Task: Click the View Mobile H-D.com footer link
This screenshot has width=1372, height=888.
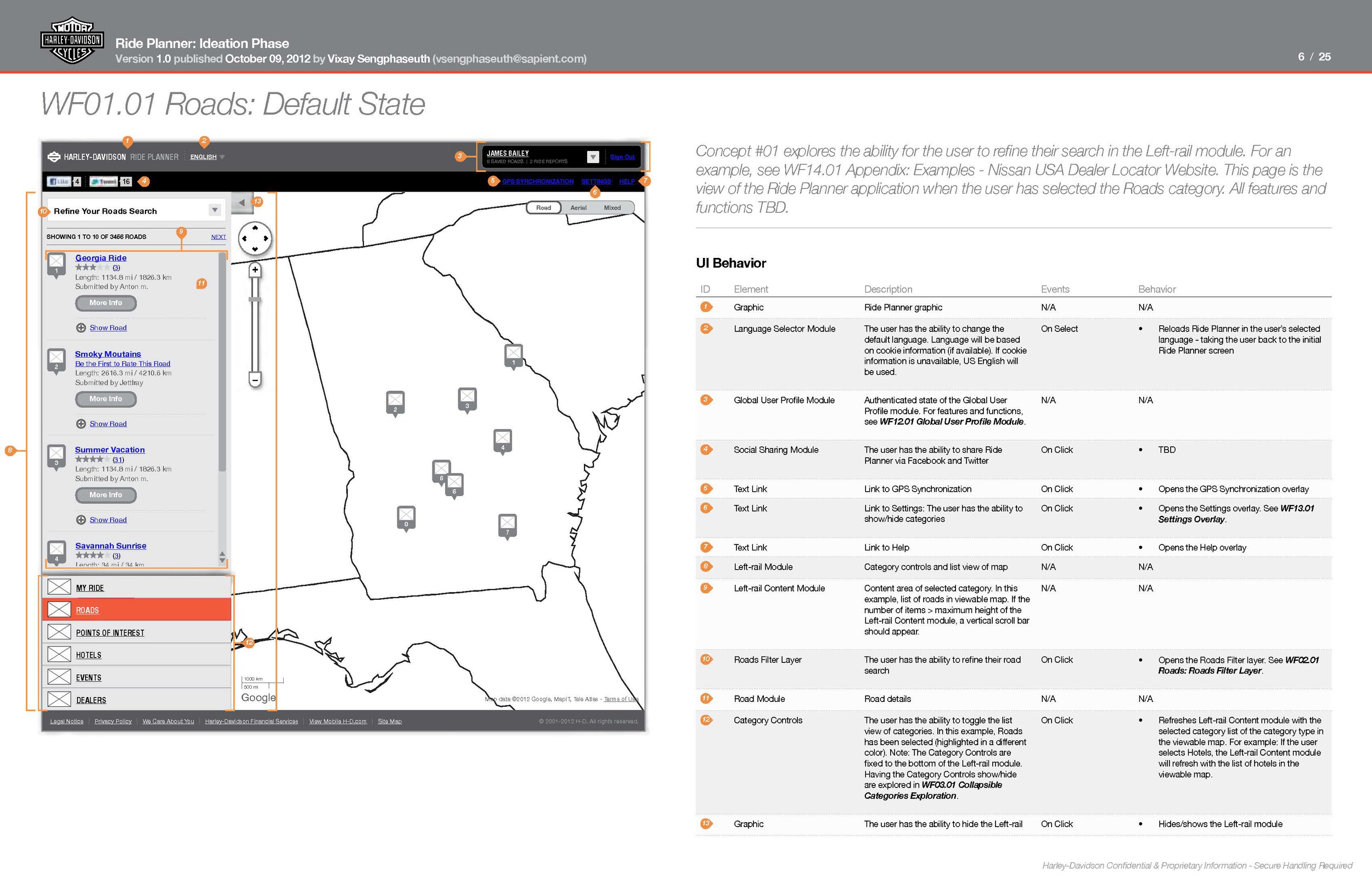Action: tap(338, 721)
